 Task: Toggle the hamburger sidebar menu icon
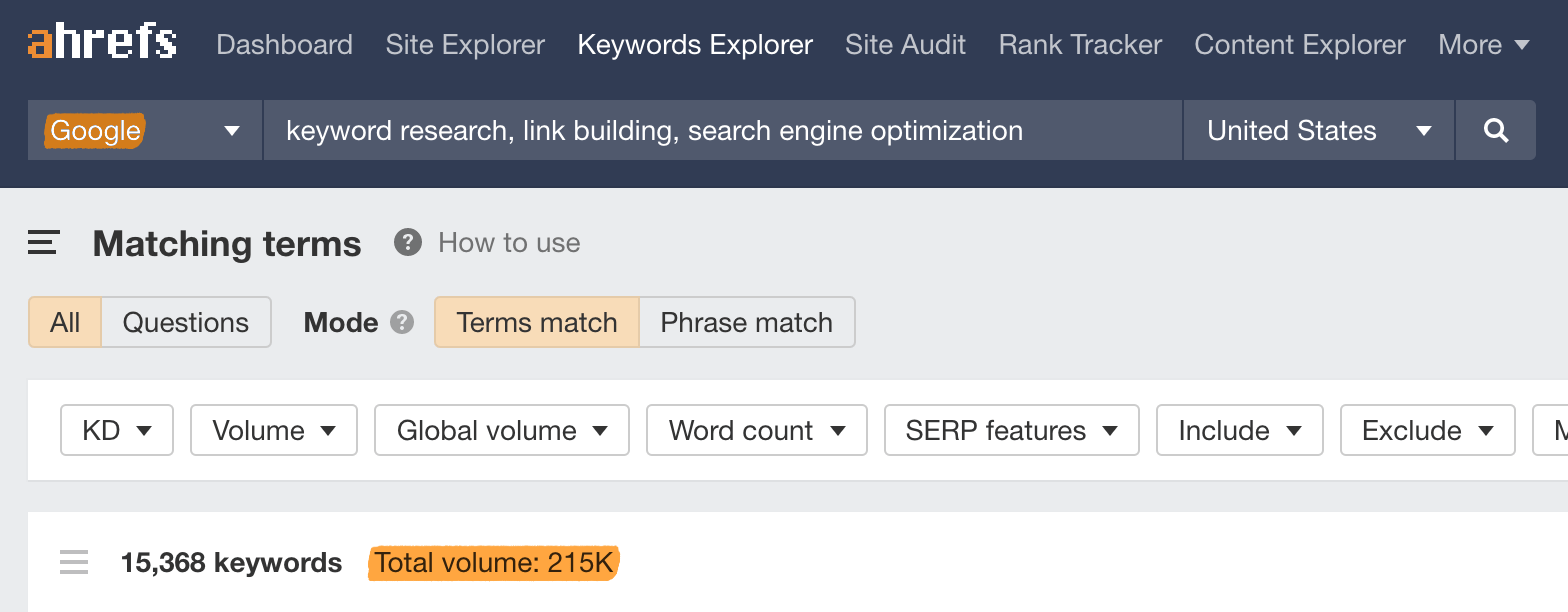43,243
